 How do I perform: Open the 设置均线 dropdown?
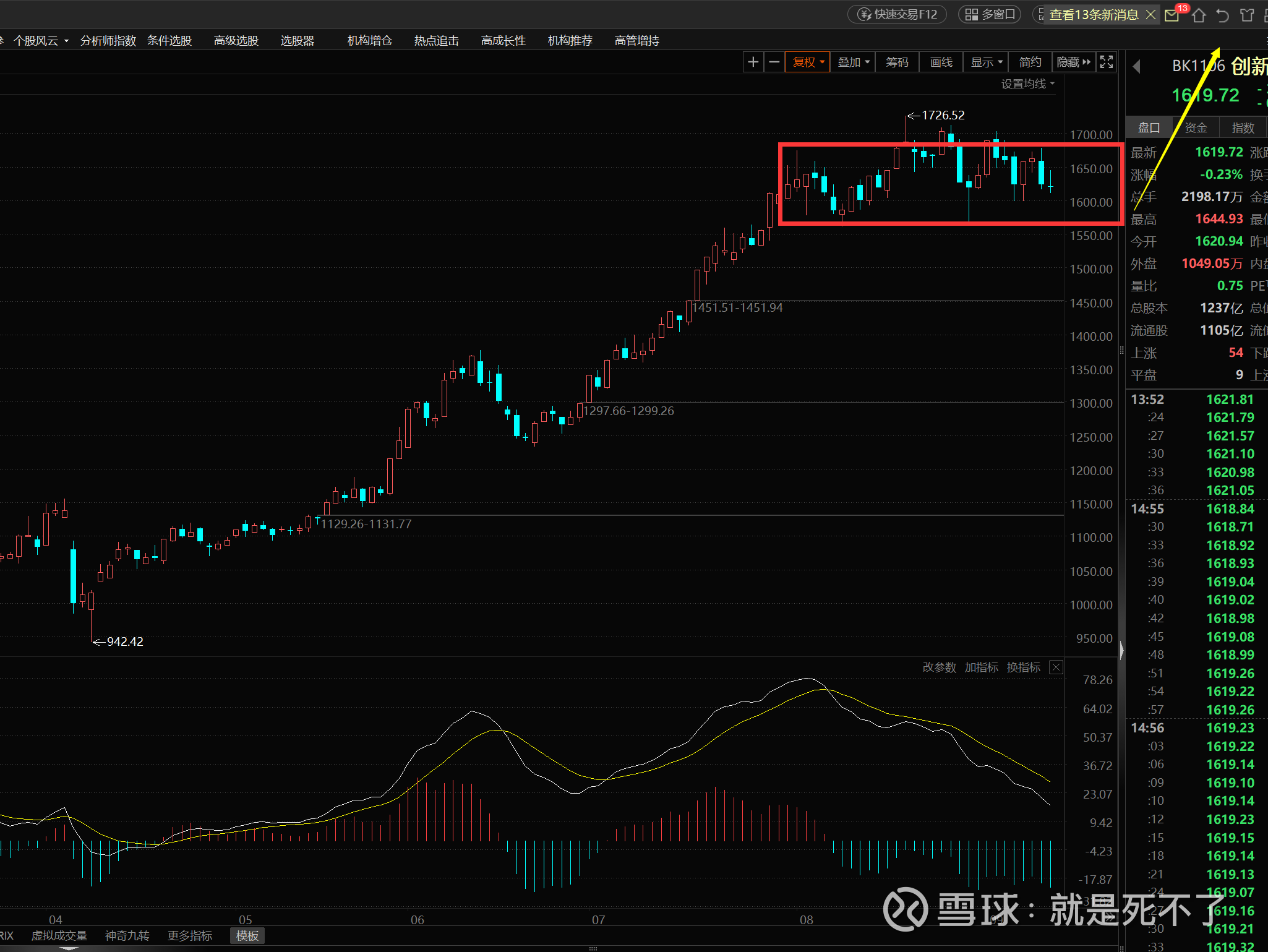pyautogui.click(x=1027, y=84)
